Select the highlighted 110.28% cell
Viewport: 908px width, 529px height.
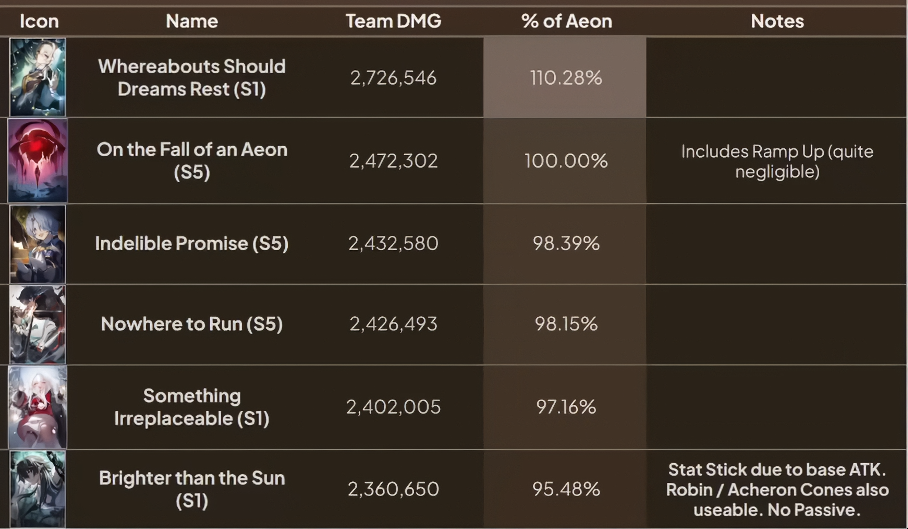pos(565,78)
